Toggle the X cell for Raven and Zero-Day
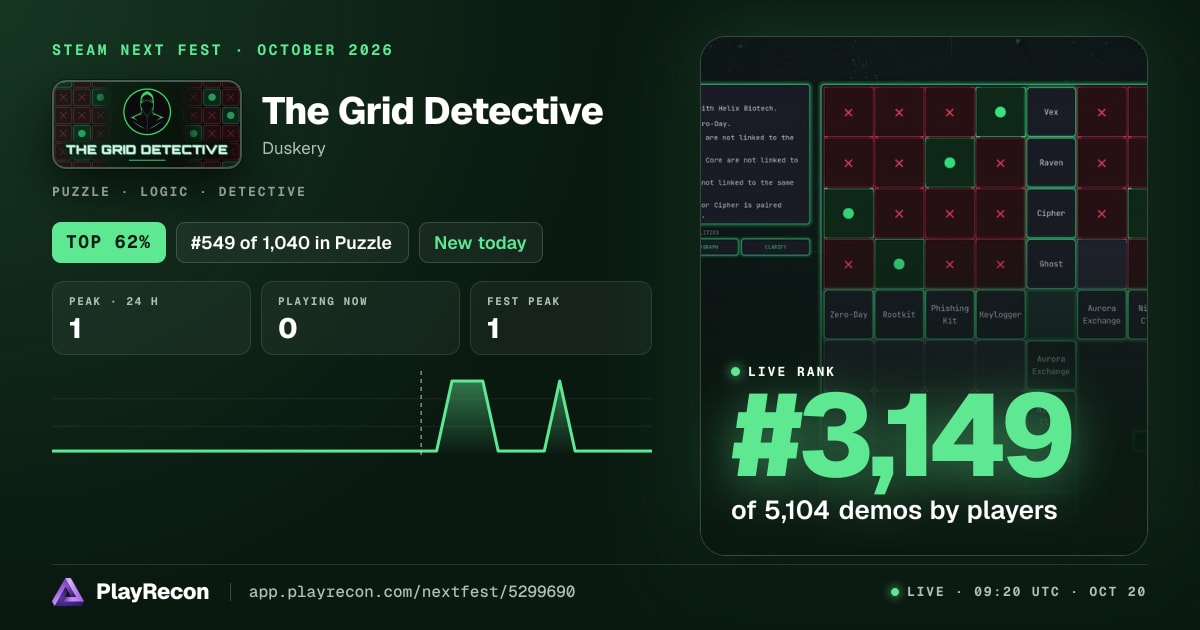The height and width of the screenshot is (630, 1200). tap(849, 162)
